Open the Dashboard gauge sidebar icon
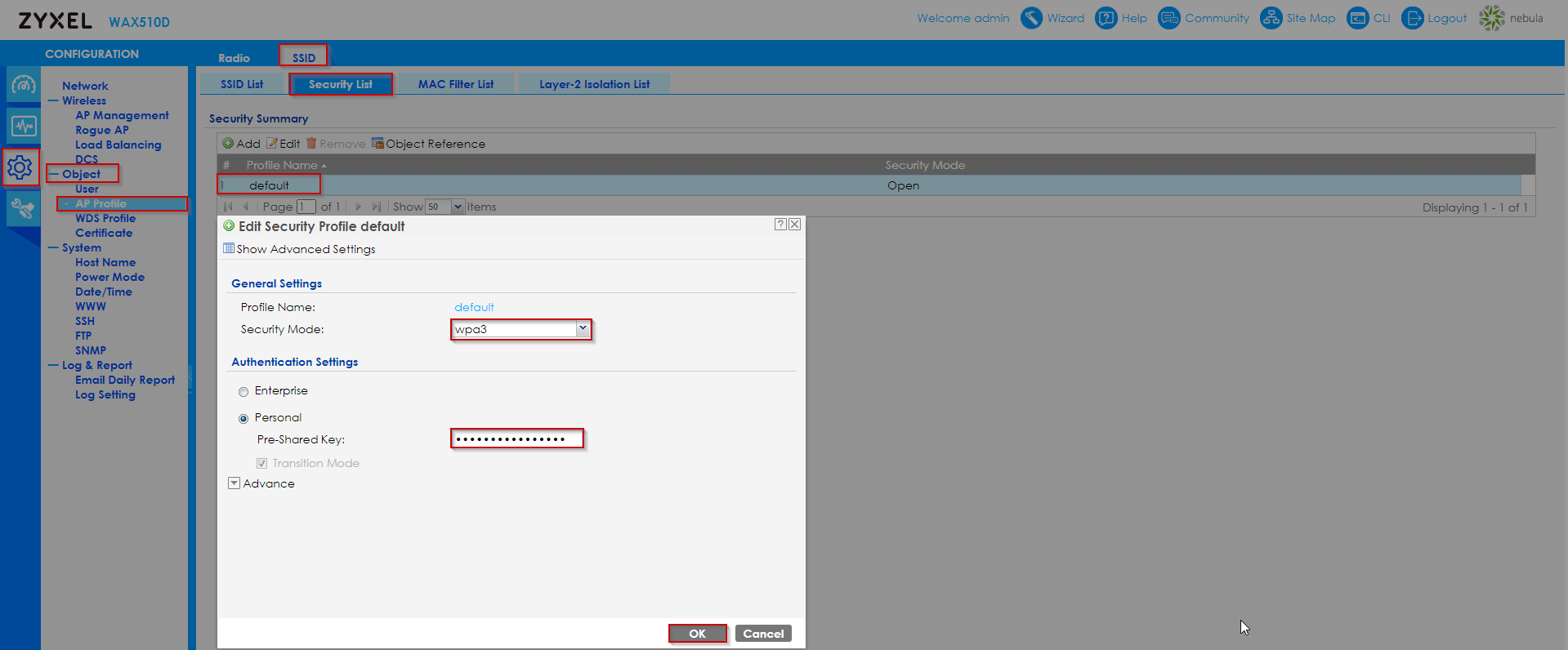The height and width of the screenshot is (650, 1568). (23, 85)
